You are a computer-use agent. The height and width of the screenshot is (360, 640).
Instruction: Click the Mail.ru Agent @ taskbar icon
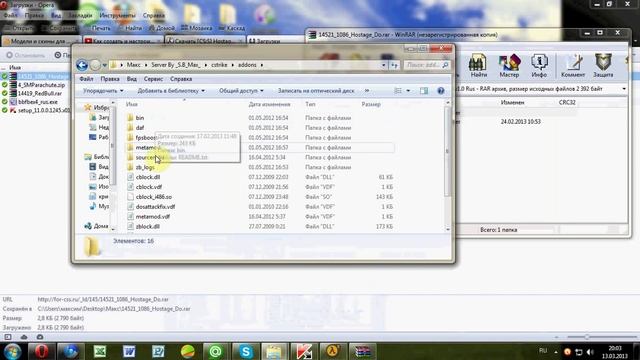coord(216,351)
